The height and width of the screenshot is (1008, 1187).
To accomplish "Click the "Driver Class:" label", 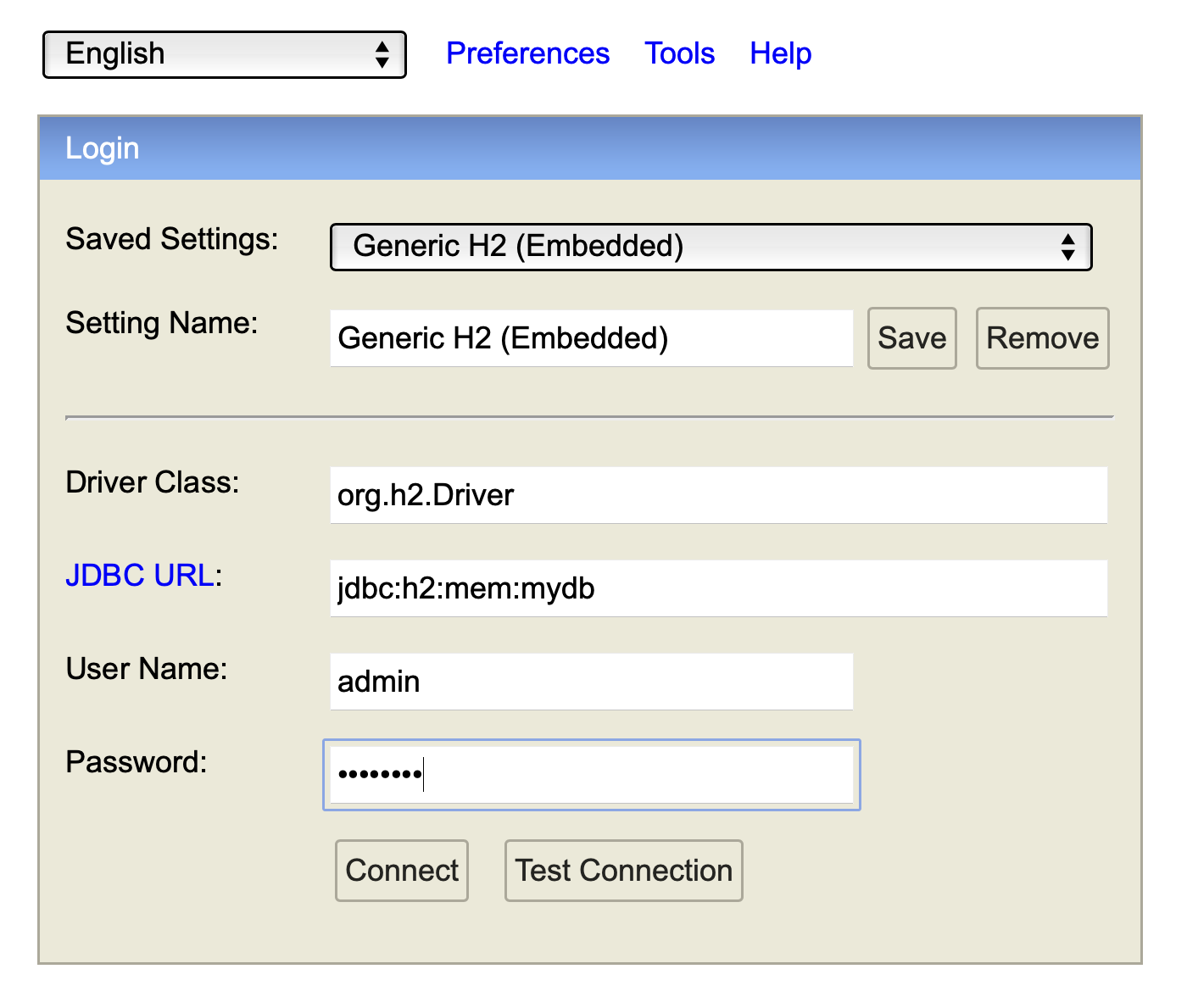I will click(x=153, y=482).
